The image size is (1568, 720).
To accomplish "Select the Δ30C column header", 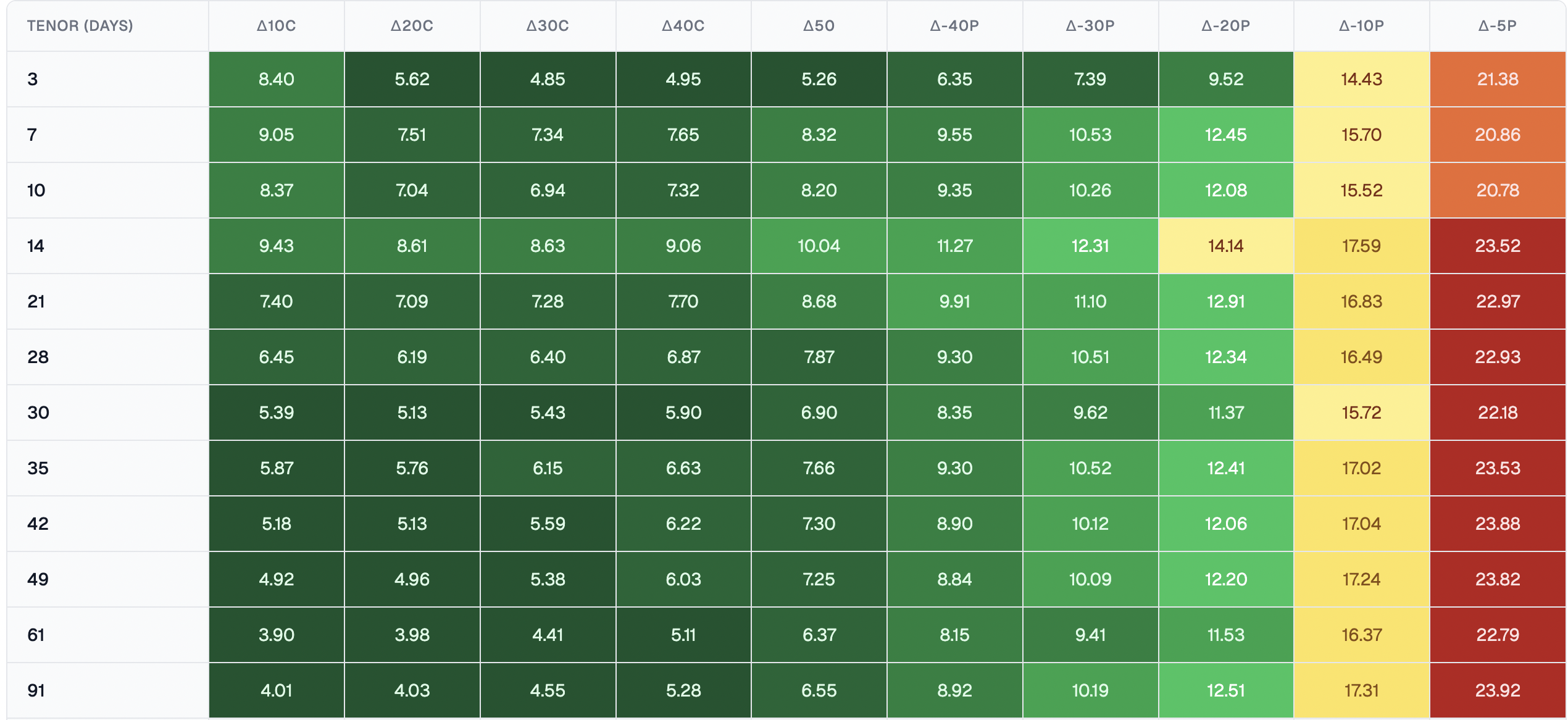I will 548,26.
